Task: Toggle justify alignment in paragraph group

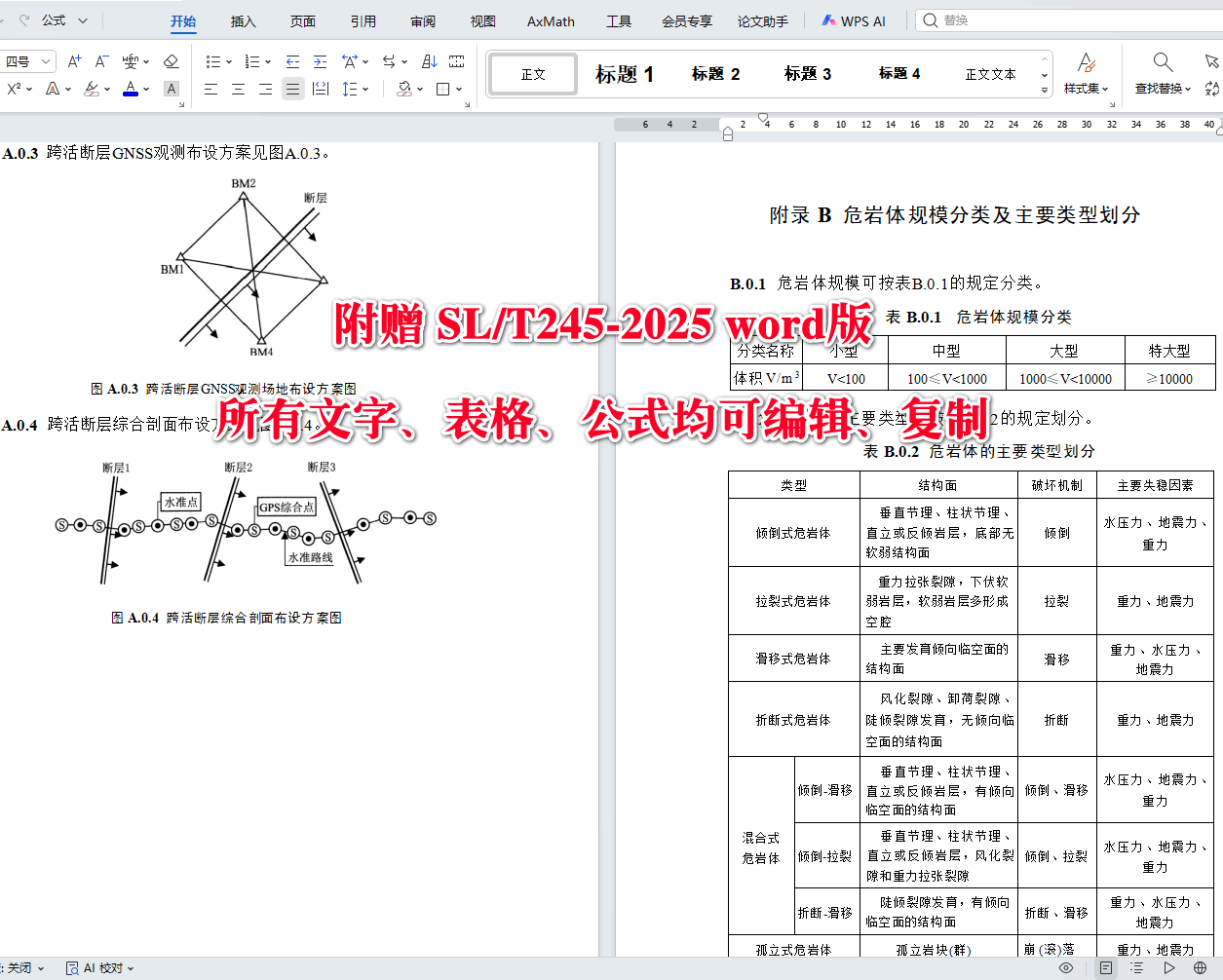Action: tap(293, 89)
